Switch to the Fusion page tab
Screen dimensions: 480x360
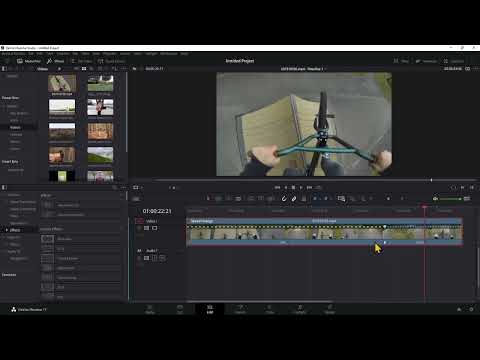240,309
